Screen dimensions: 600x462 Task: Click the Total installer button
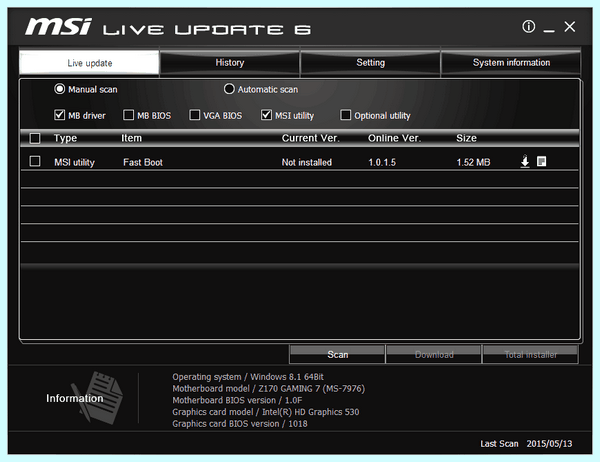coord(530,354)
